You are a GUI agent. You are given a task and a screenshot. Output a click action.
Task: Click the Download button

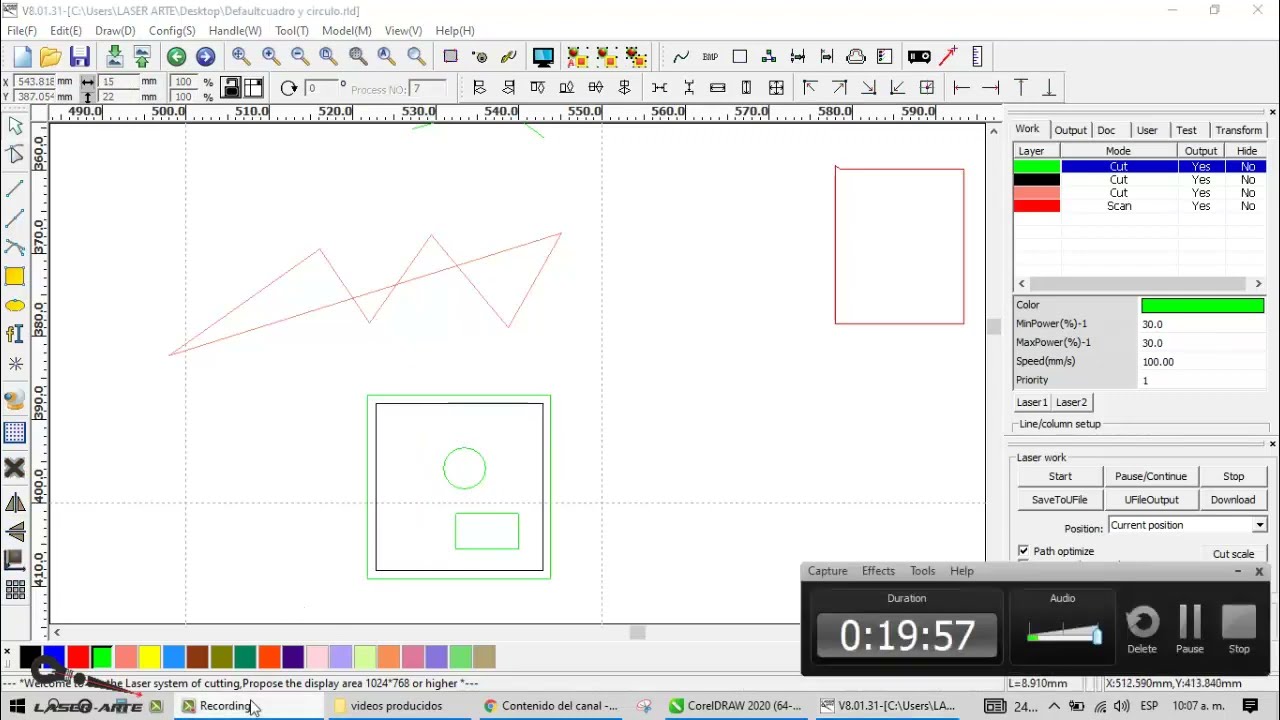point(1233,499)
